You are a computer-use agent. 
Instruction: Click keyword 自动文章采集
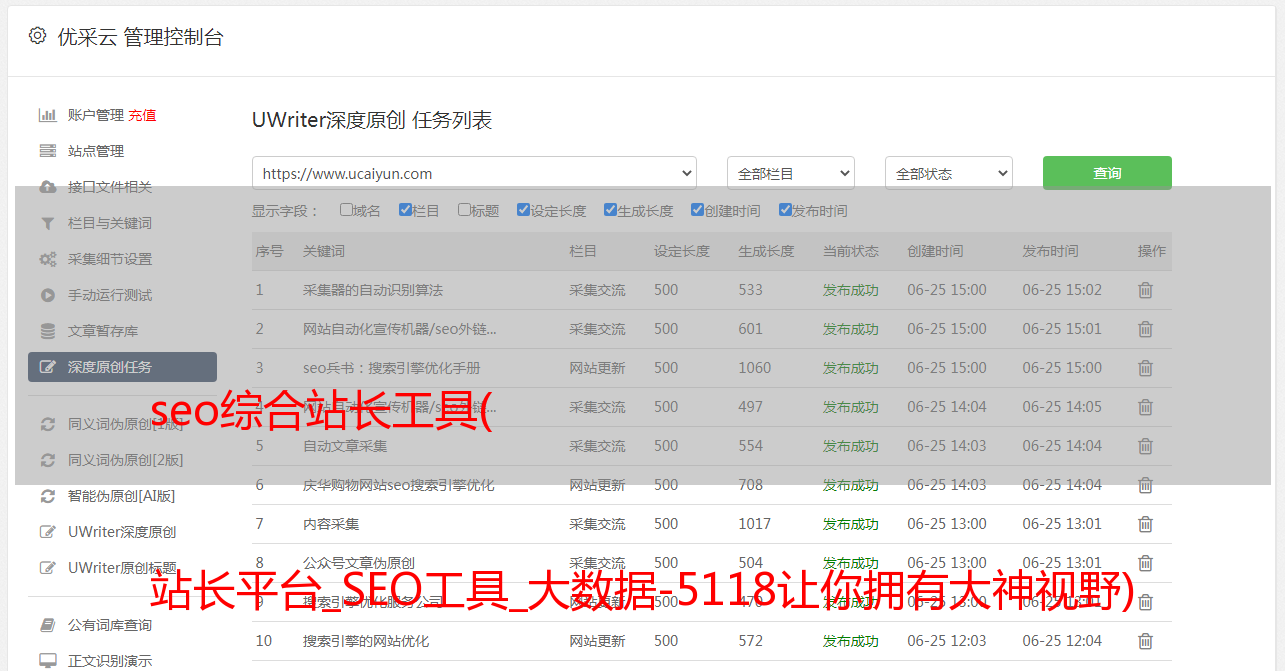tap(345, 446)
